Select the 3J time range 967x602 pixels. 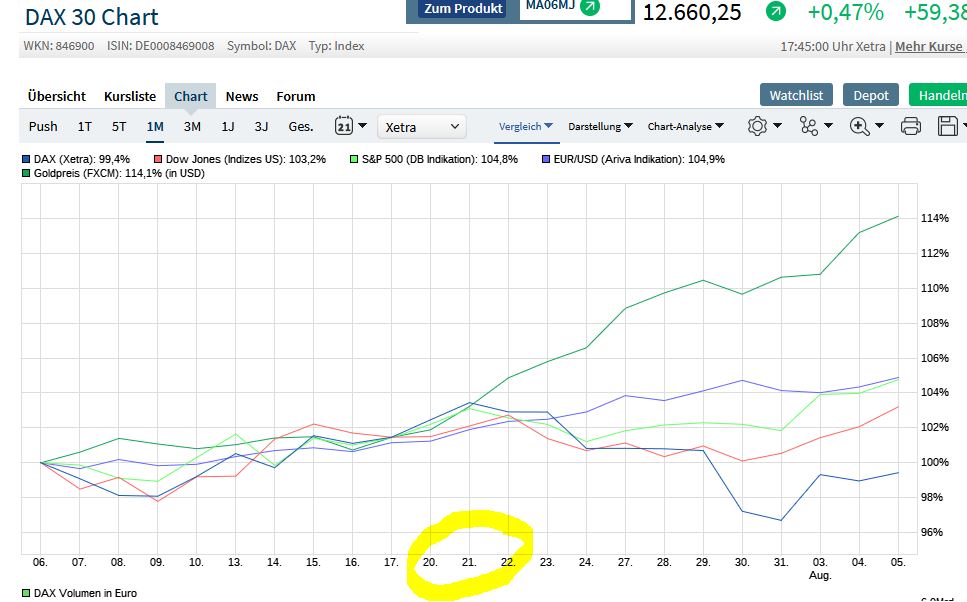261,126
